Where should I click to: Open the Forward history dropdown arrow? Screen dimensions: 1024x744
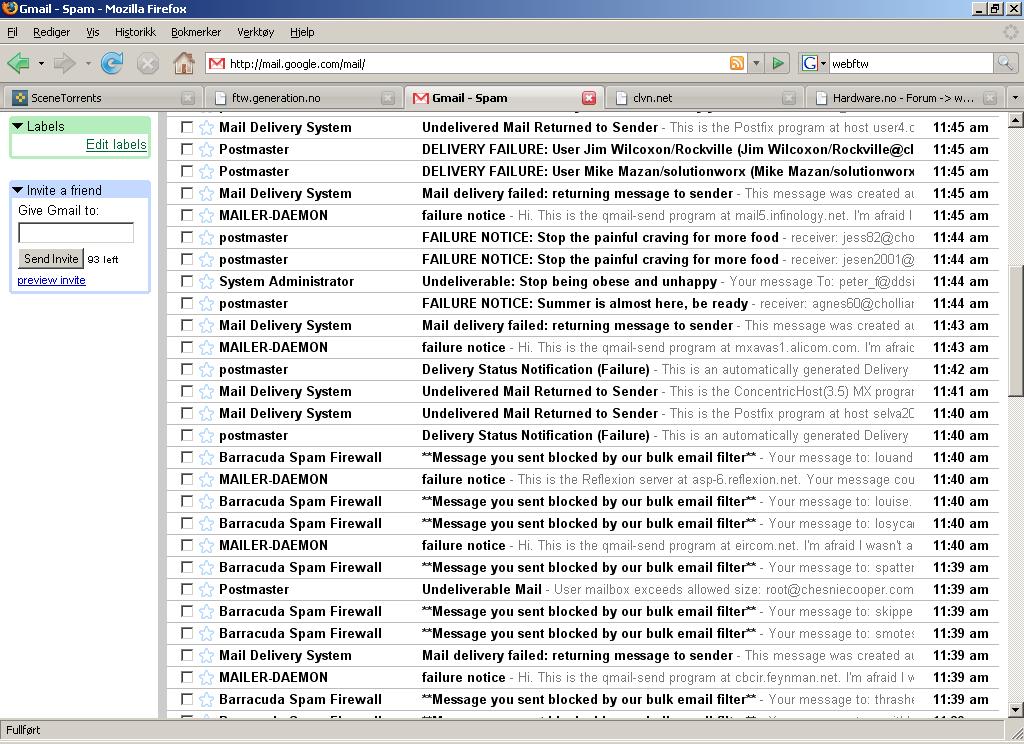pos(88,63)
